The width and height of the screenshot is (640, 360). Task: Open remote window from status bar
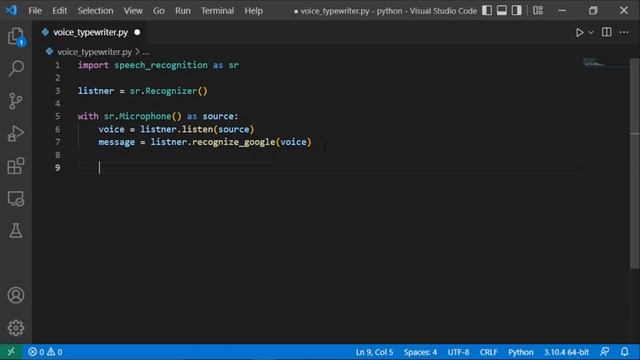(x=11, y=351)
